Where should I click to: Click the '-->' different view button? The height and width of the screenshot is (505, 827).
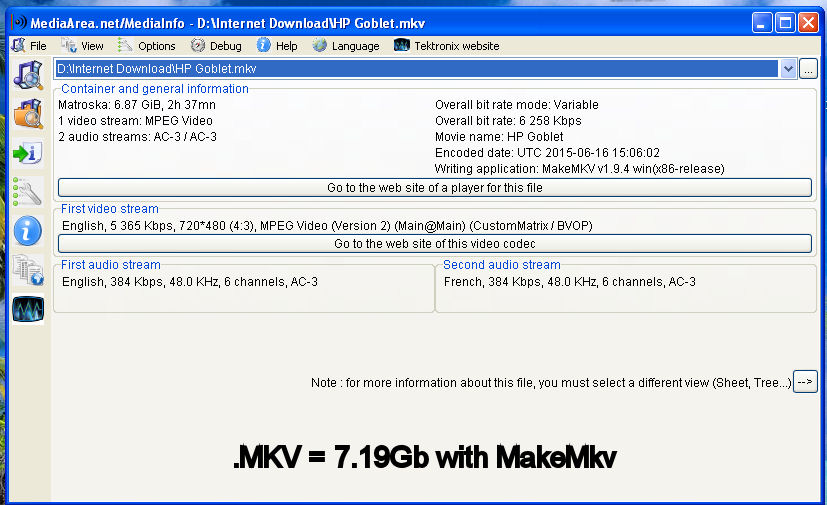coord(805,382)
